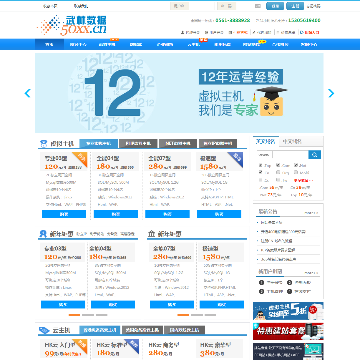The image size is (360, 360).
Task: Open the HKcc 99 yuan cloud plan
Action: pyautogui.click(x=64, y=349)
